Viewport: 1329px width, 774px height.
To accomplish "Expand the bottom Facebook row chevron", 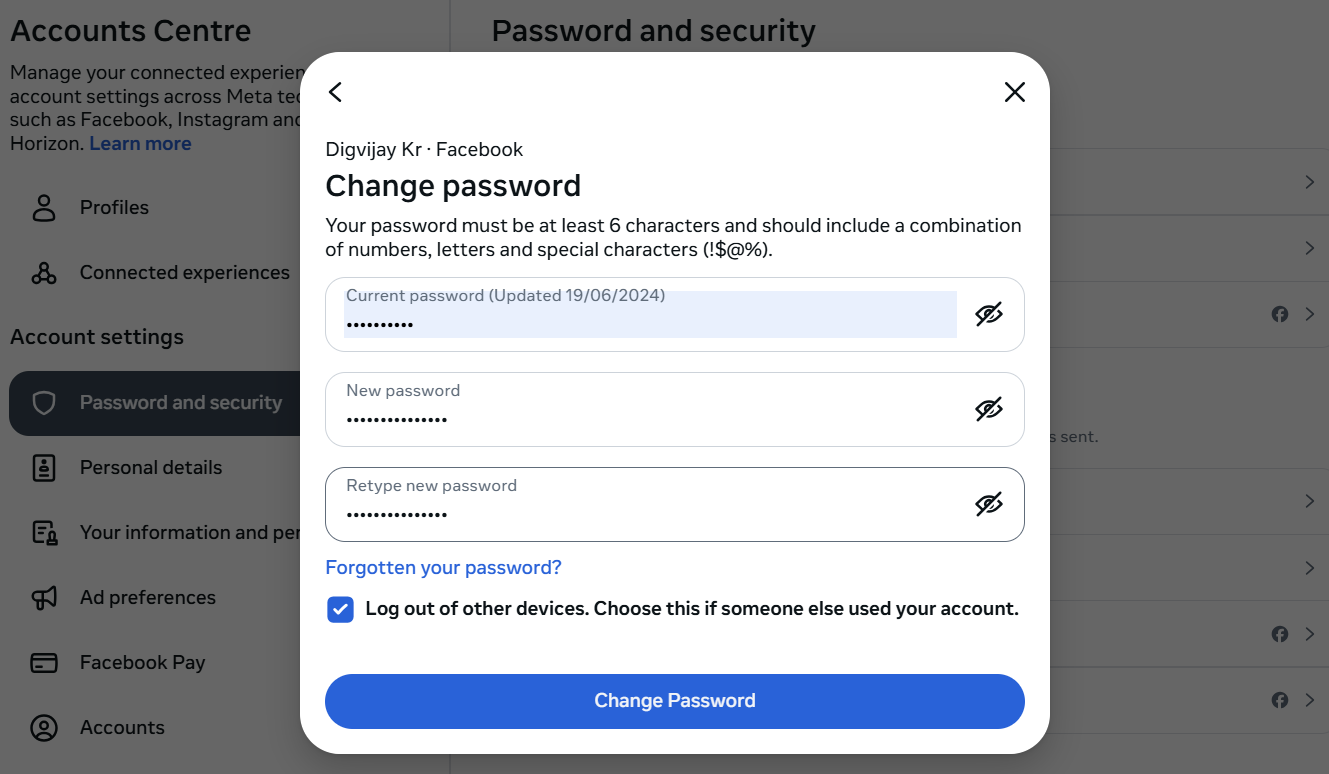I will pos(1310,700).
